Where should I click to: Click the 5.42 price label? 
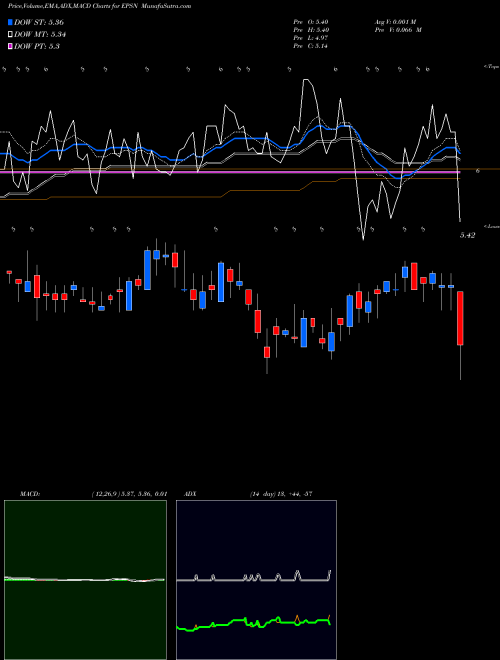467,235
